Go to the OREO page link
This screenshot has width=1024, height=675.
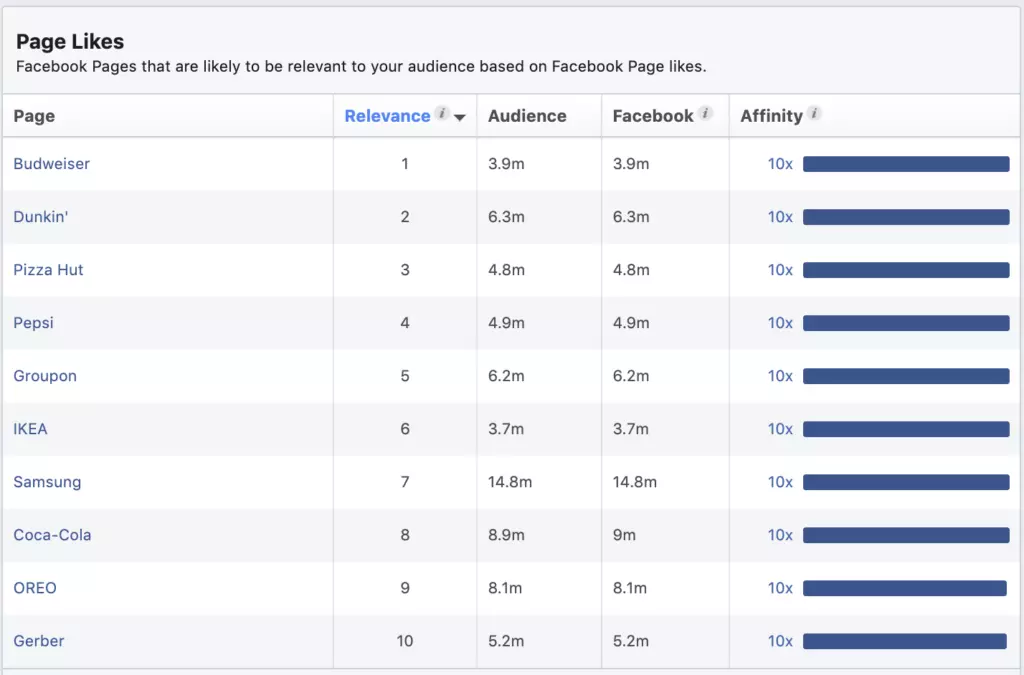tap(35, 588)
